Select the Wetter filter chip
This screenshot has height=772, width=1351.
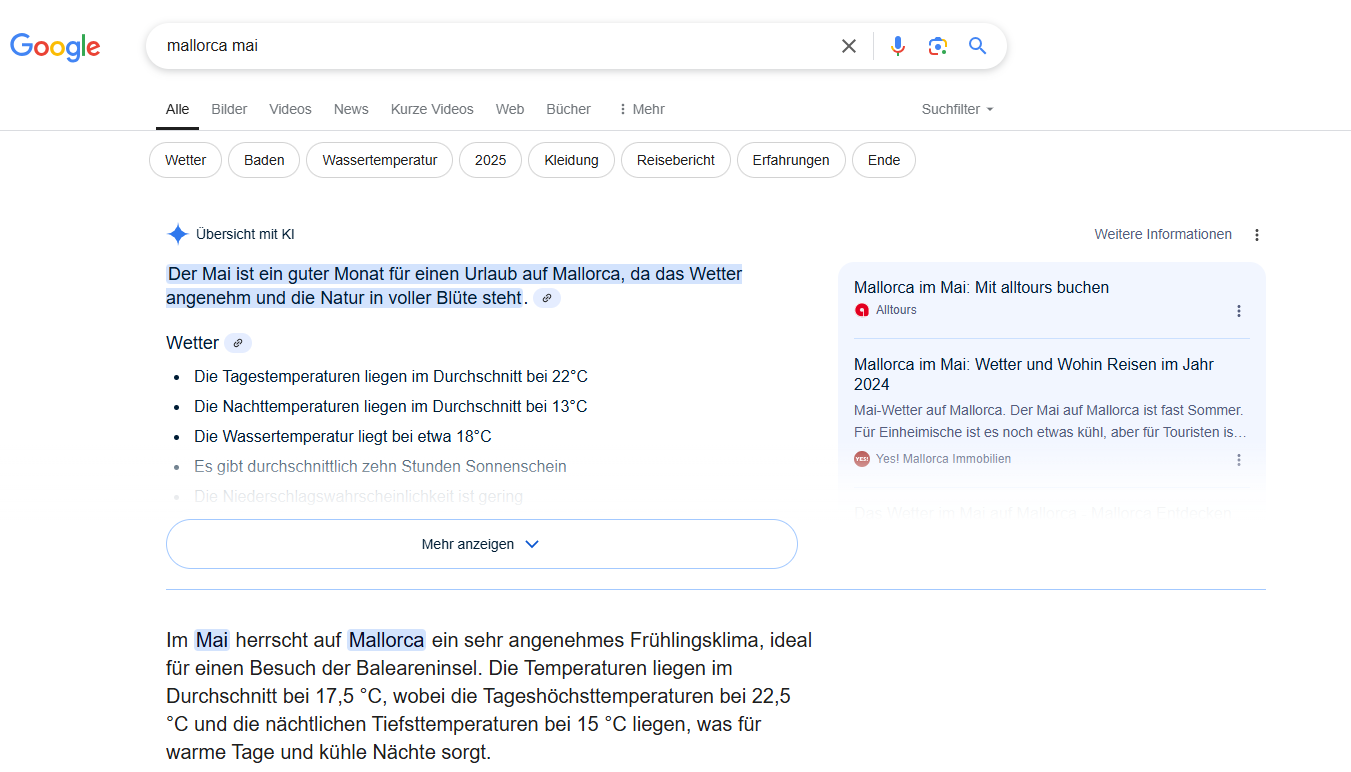pyautogui.click(x=185, y=160)
